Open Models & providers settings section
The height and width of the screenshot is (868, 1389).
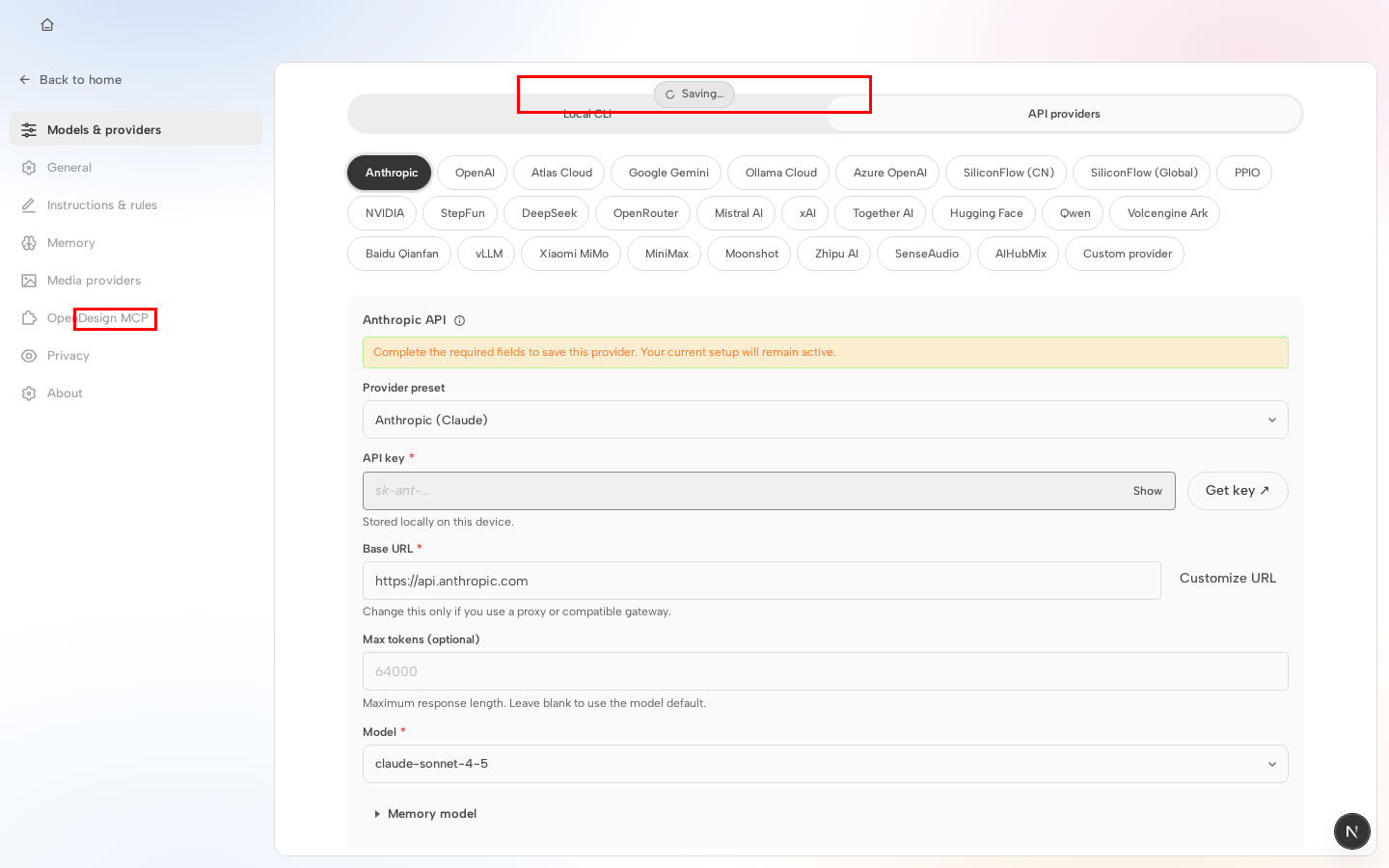136,130
